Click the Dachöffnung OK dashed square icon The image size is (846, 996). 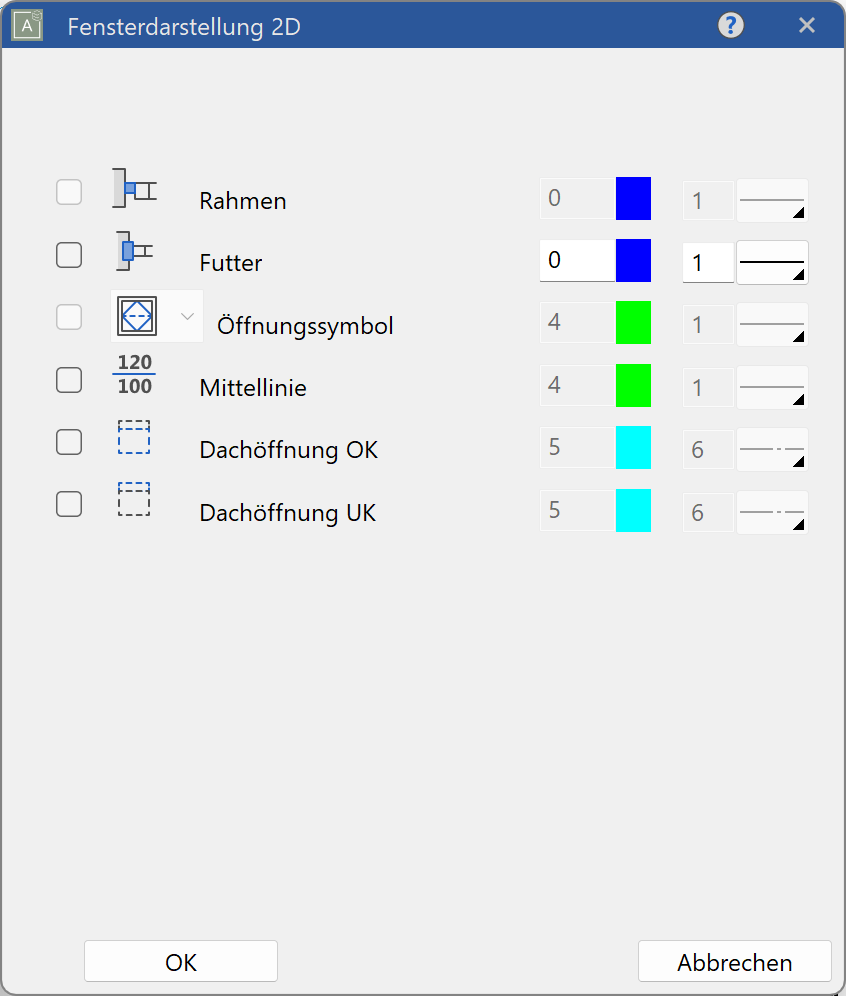point(134,437)
